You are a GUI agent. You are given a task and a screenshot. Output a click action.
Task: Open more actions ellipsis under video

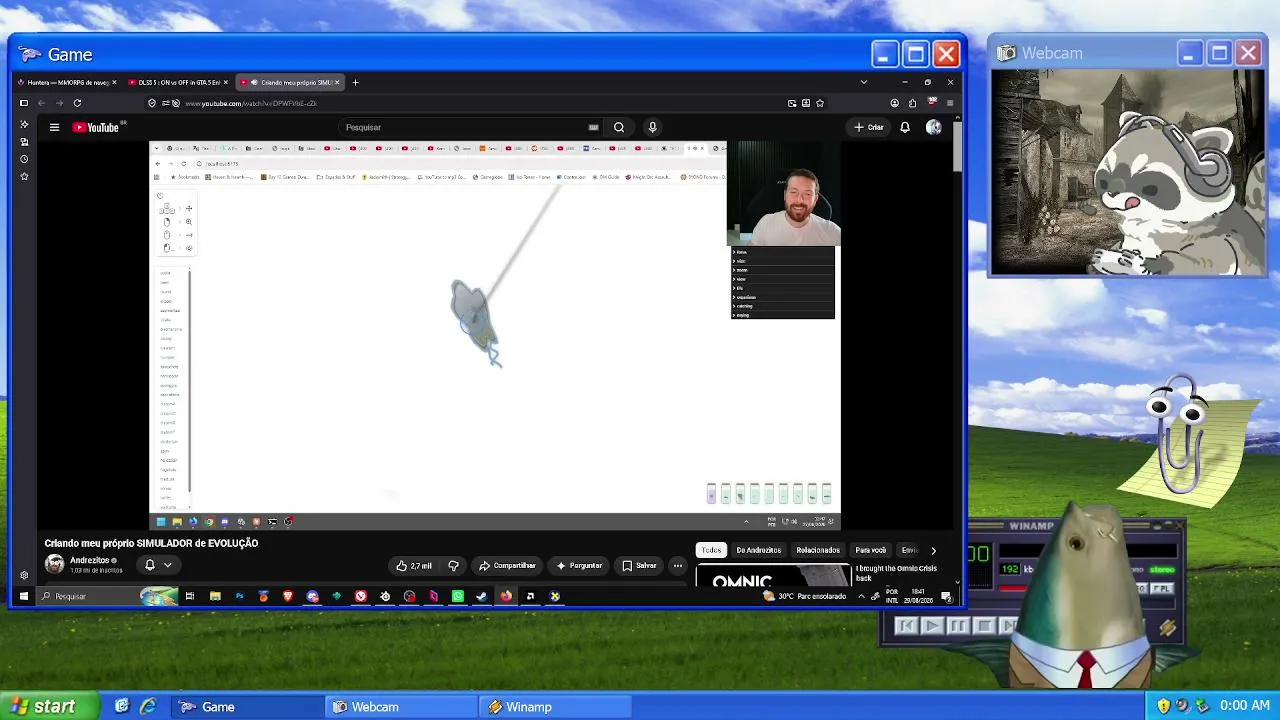tap(677, 566)
